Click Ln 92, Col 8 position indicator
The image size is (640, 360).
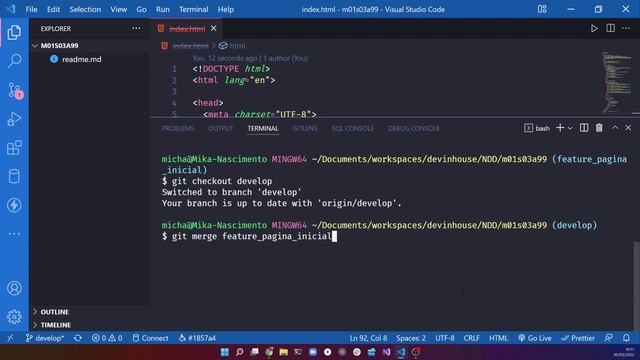point(368,338)
